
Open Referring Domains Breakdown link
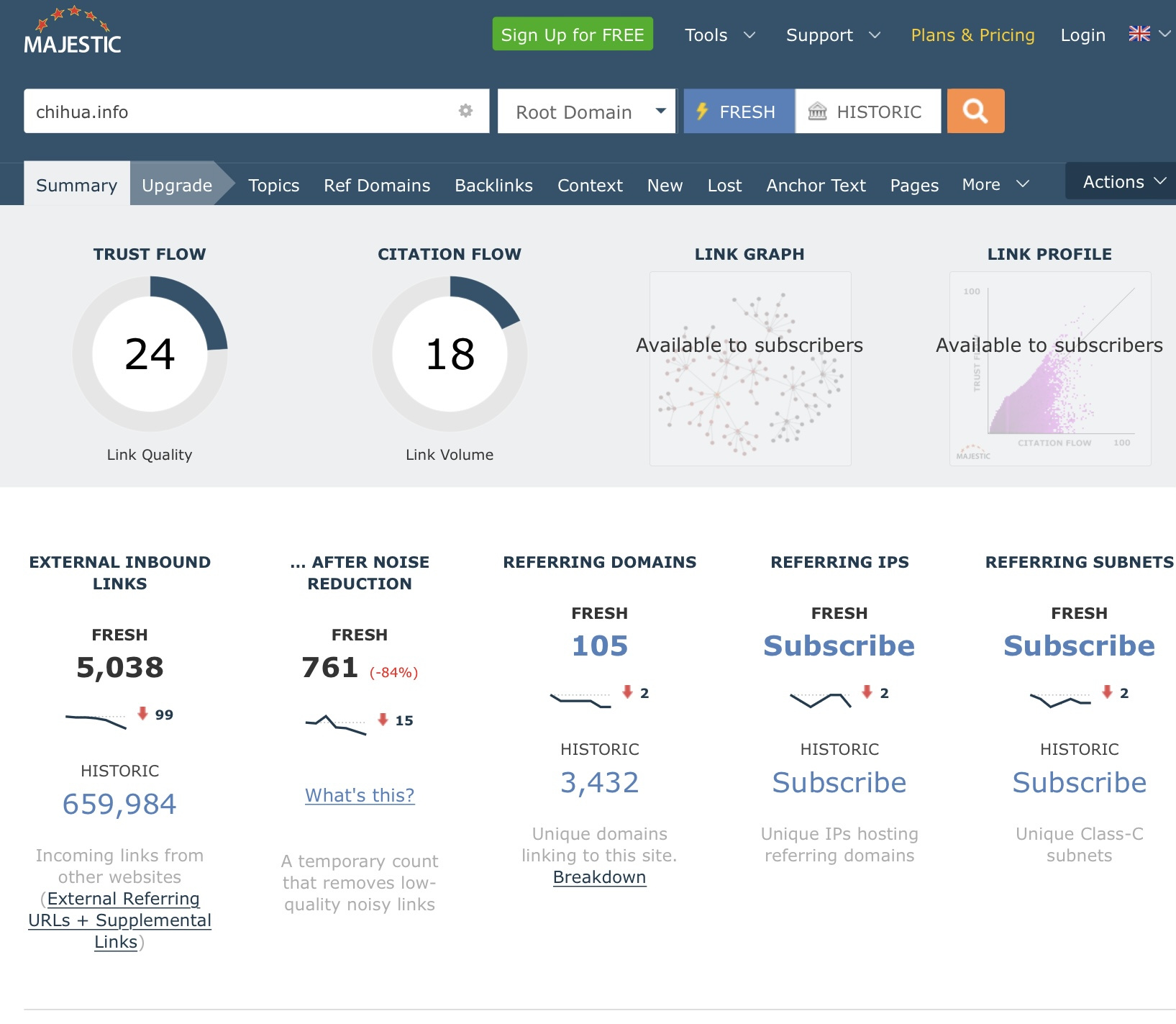tap(599, 877)
